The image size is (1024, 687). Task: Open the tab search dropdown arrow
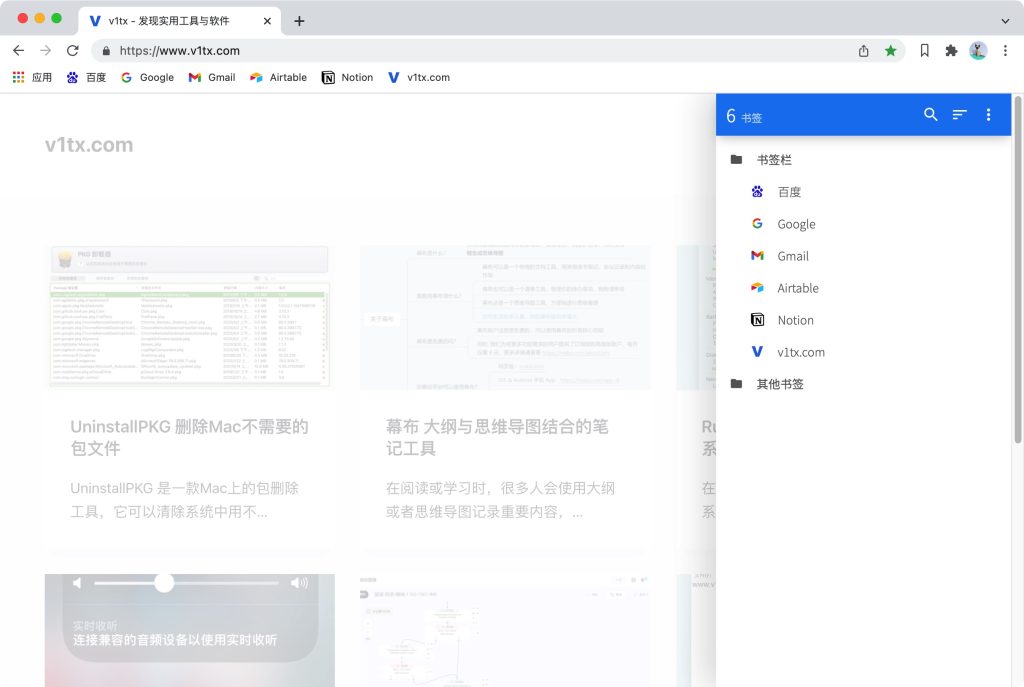coord(1005,21)
